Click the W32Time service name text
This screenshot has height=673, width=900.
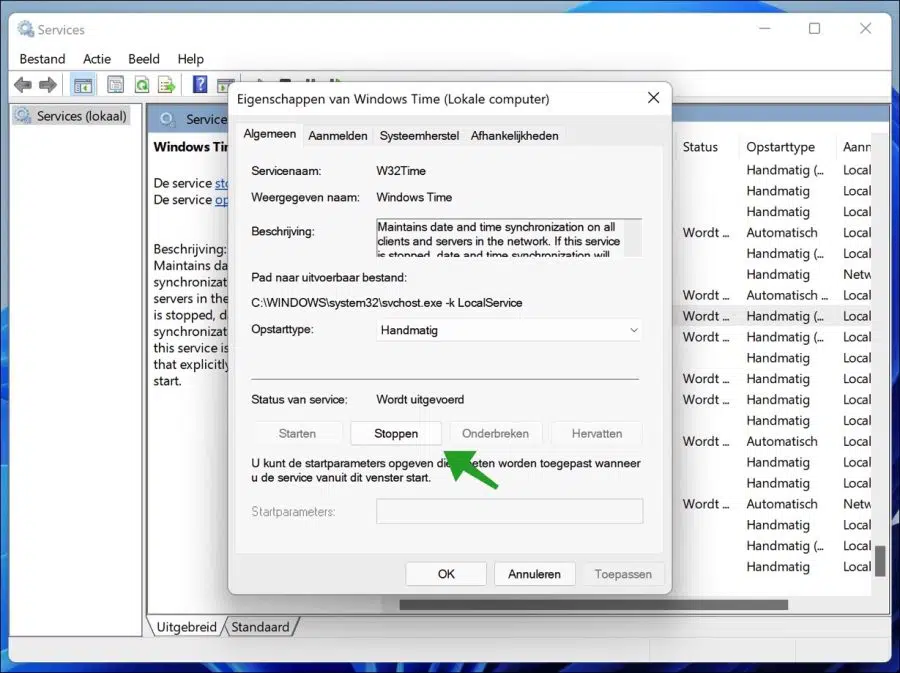(x=401, y=171)
